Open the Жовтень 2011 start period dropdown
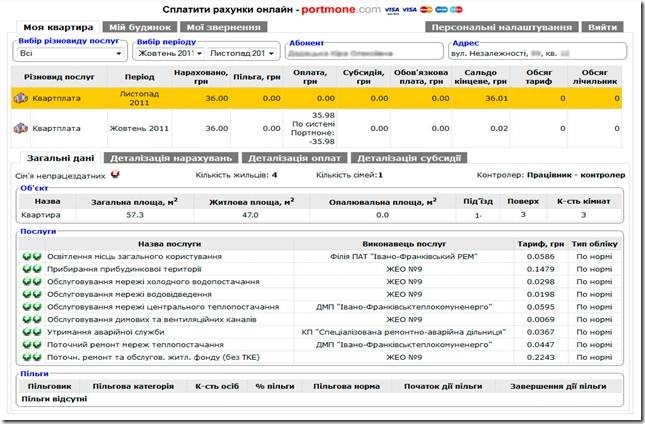This screenshot has width=645, height=424. click(168, 52)
